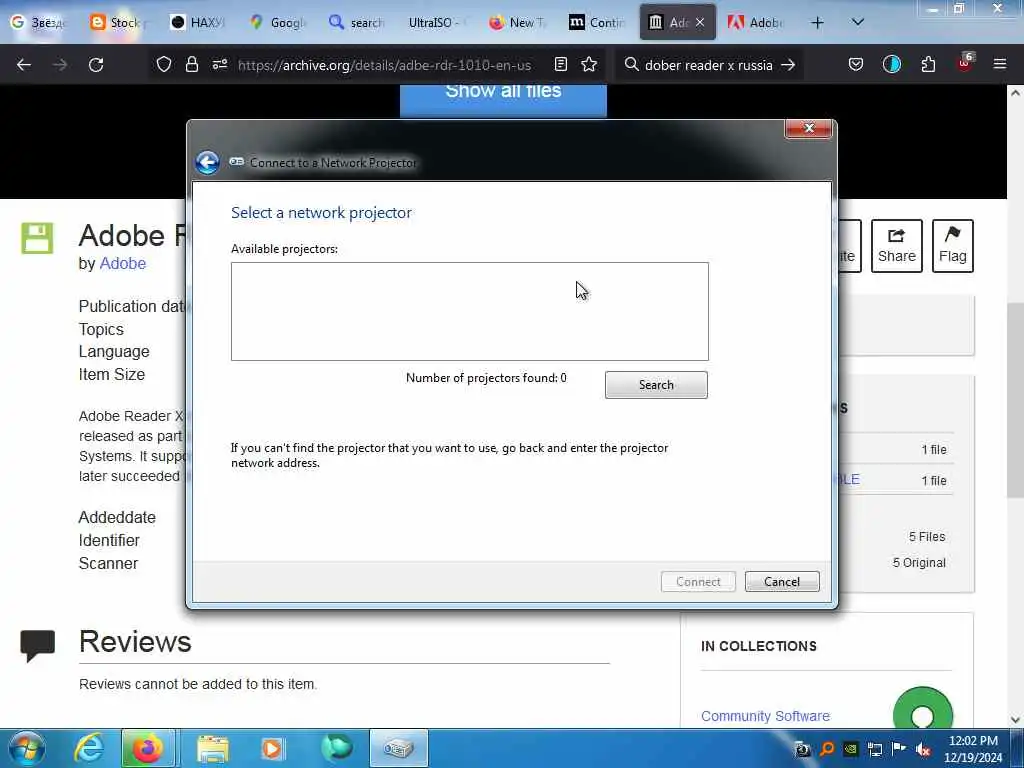Open the Windows Start menu
This screenshot has height=768, width=1024.
tap(25, 748)
